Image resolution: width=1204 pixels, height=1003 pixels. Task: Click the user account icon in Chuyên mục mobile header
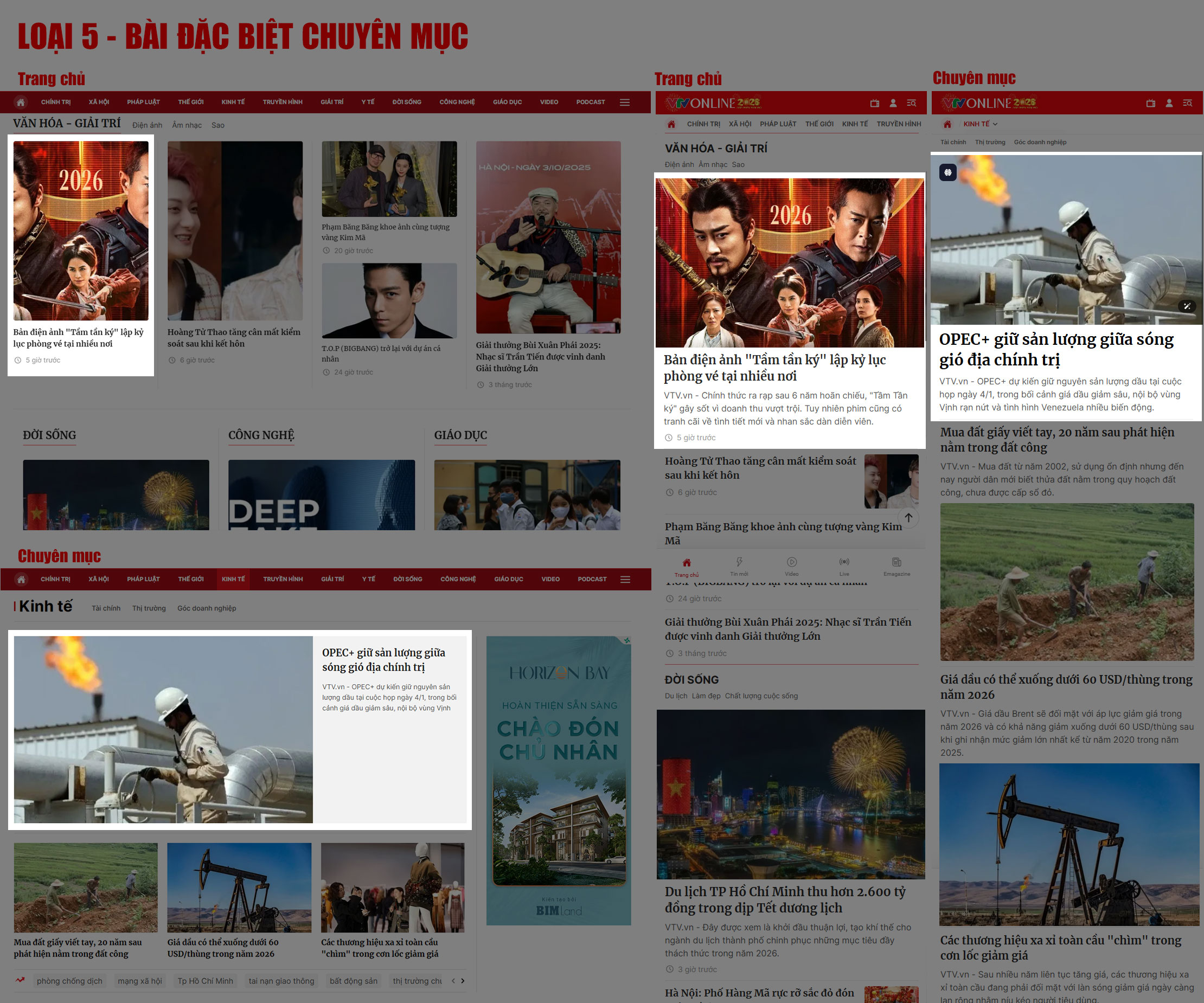pos(1169,103)
